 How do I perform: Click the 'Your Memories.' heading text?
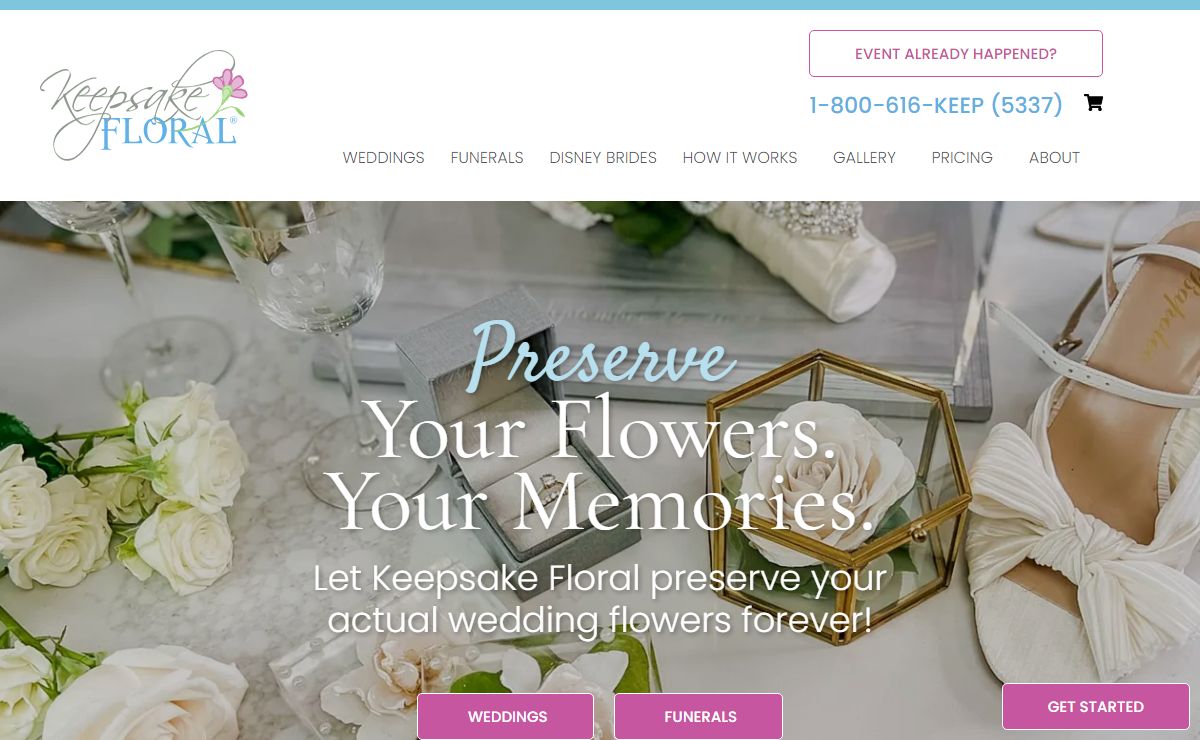point(600,502)
